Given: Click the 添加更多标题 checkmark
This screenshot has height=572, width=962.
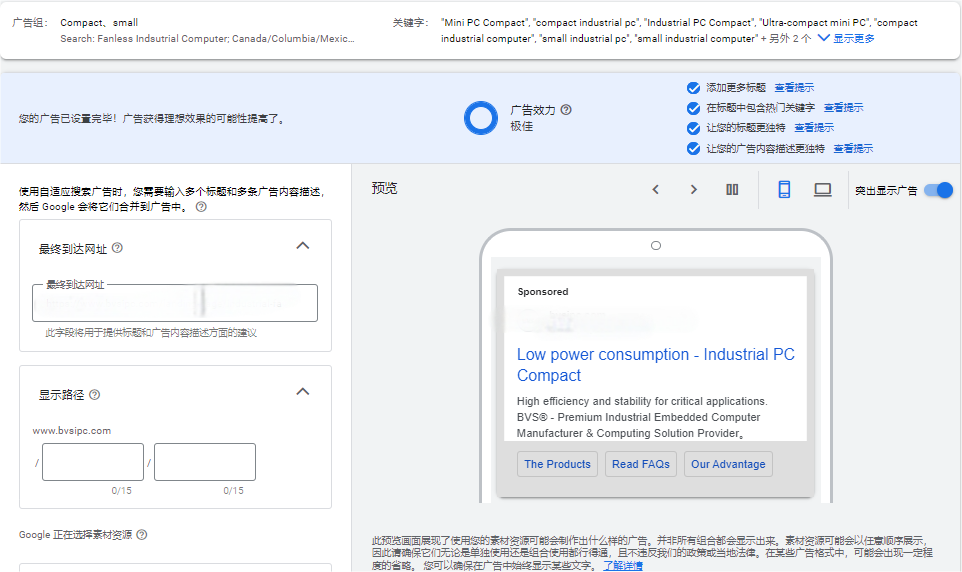Looking at the screenshot, I should [694, 88].
